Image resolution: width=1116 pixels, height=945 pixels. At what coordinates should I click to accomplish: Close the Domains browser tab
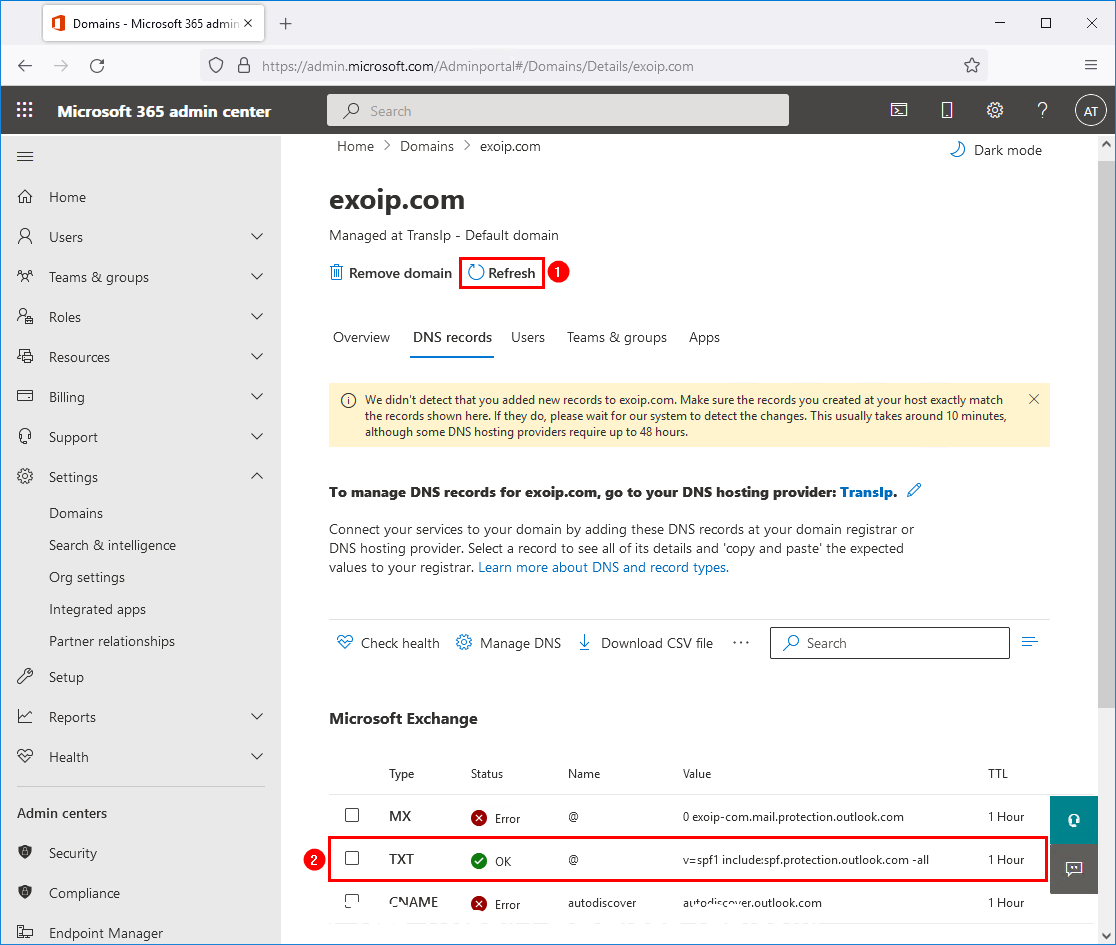point(248,23)
